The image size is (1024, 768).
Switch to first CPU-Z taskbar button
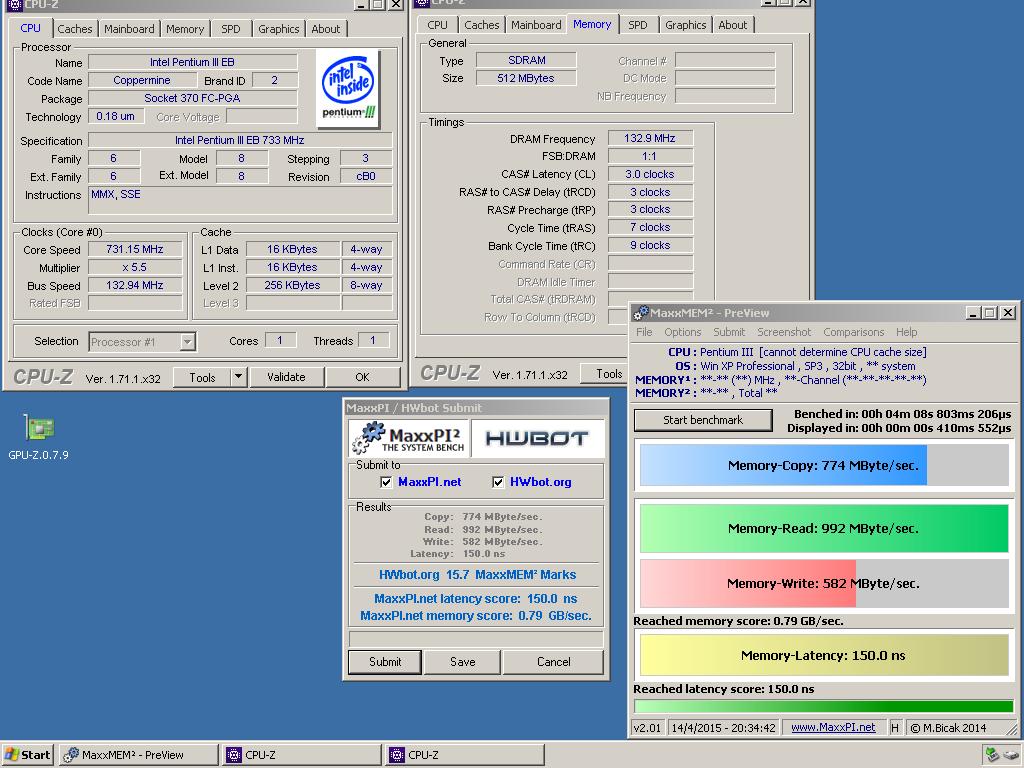click(302, 755)
